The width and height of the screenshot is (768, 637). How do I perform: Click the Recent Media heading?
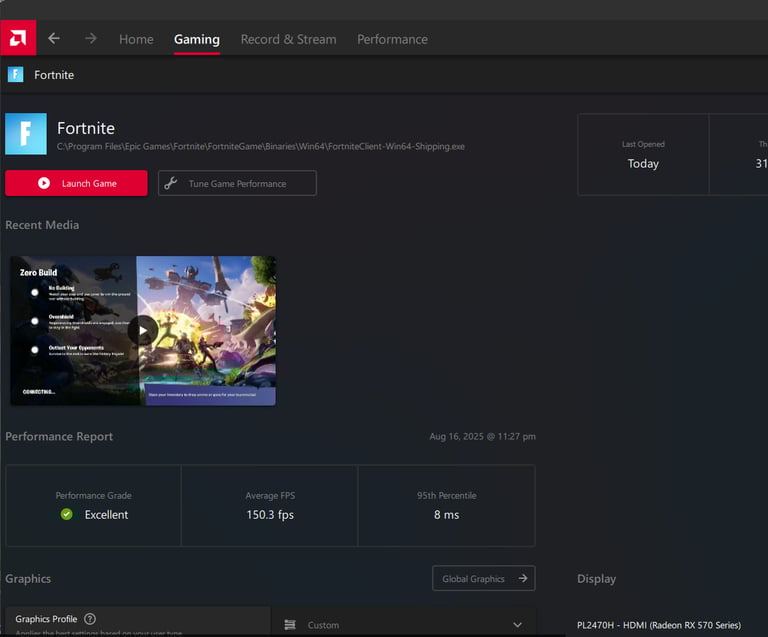point(42,225)
